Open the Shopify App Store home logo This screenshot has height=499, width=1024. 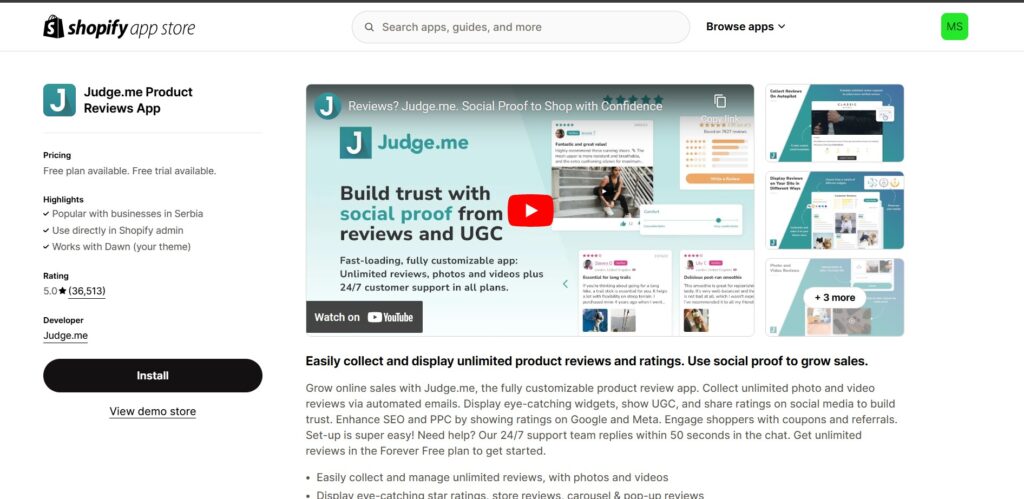tap(119, 27)
